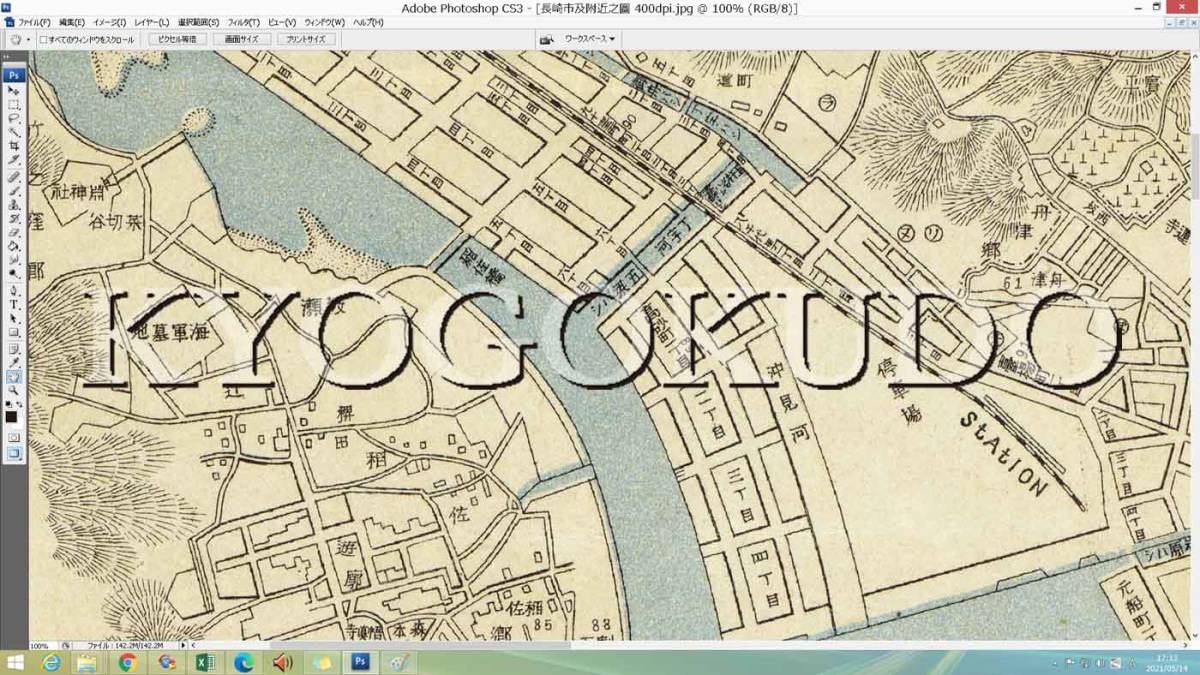This screenshot has width=1200, height=675.
Task: Select the Eyedropper tool
Action: point(15,363)
